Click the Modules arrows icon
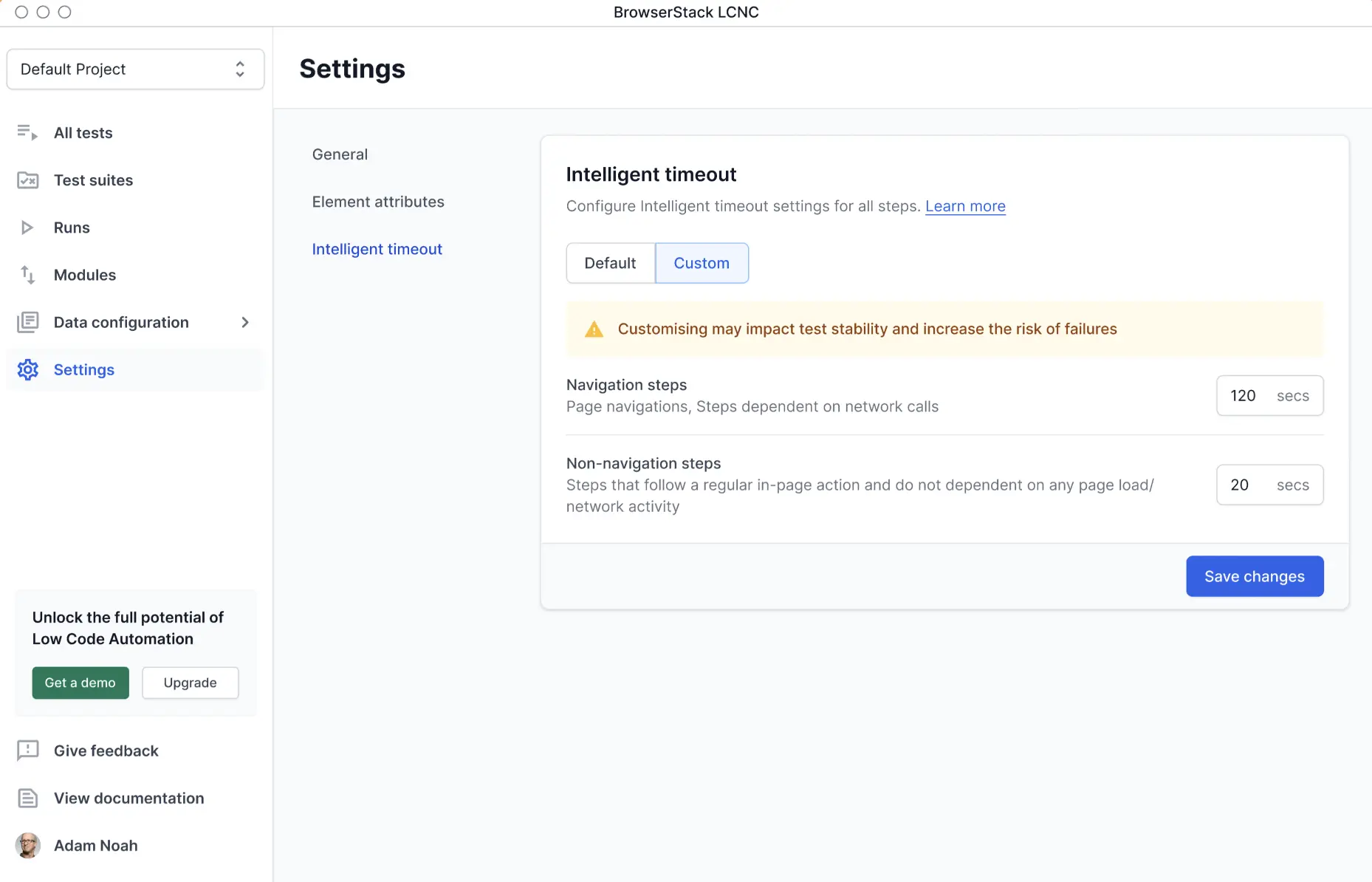1372x882 pixels. point(27,275)
